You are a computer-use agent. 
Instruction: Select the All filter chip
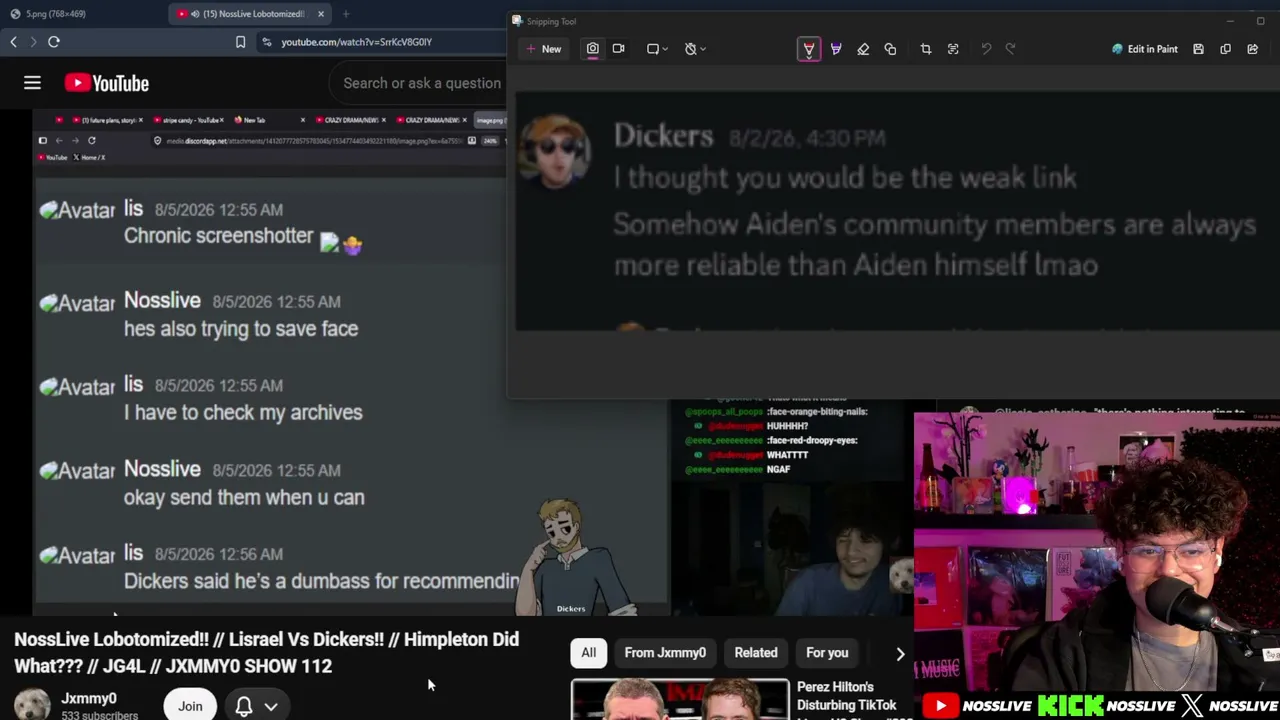pyautogui.click(x=589, y=653)
